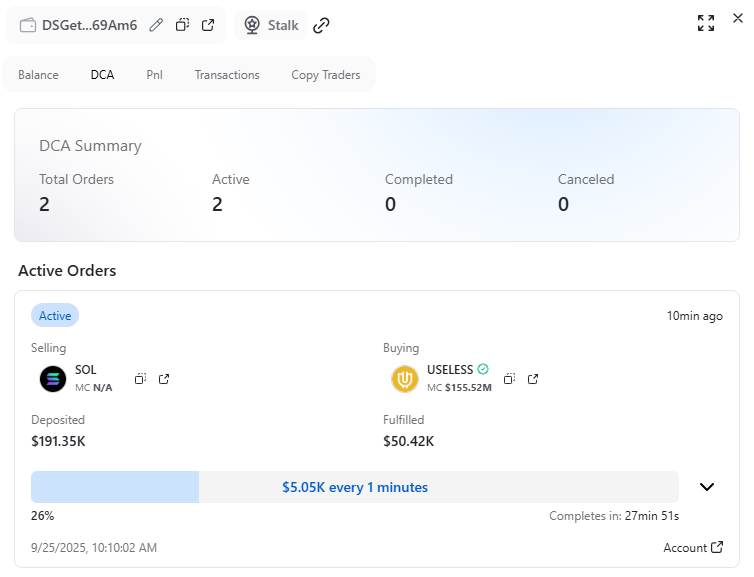The height and width of the screenshot is (577, 754).
Task: Copy the USELESS token address
Action: point(509,379)
